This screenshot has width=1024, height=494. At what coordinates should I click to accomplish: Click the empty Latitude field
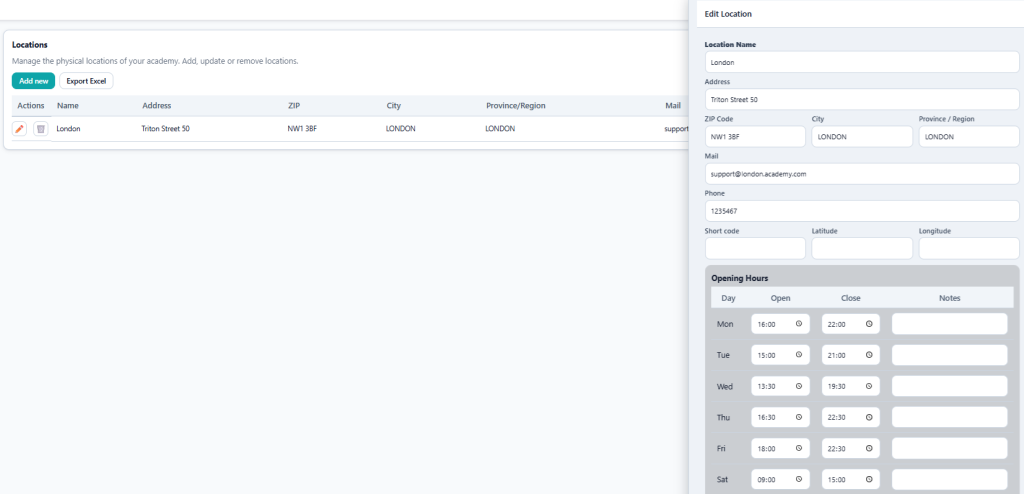pos(862,249)
